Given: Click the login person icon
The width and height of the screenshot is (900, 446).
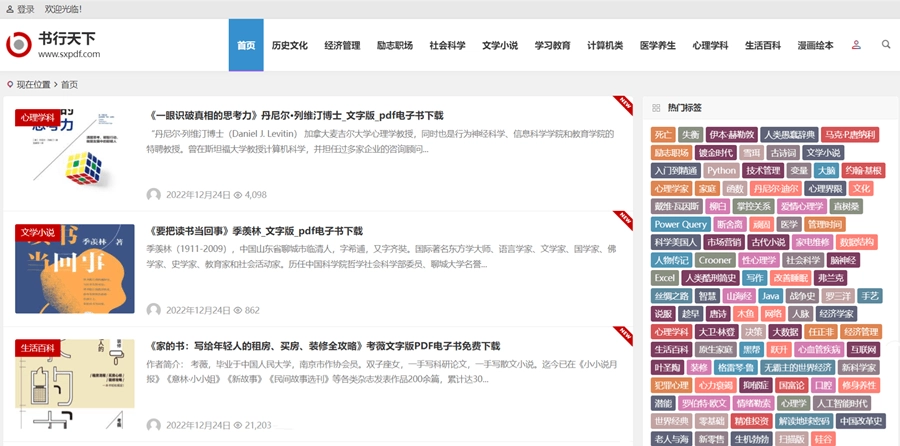Looking at the screenshot, I should pyautogui.click(x=10, y=9).
